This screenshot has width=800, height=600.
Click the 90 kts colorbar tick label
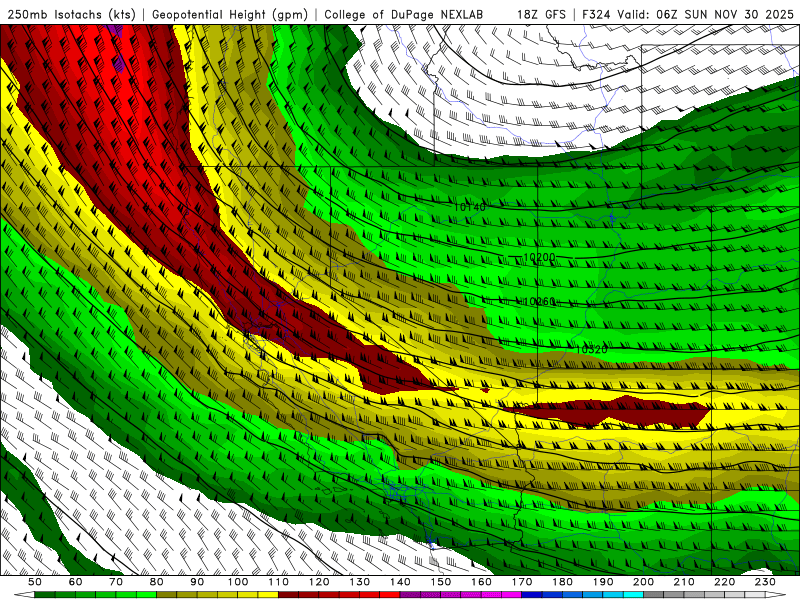pyautogui.click(x=197, y=582)
